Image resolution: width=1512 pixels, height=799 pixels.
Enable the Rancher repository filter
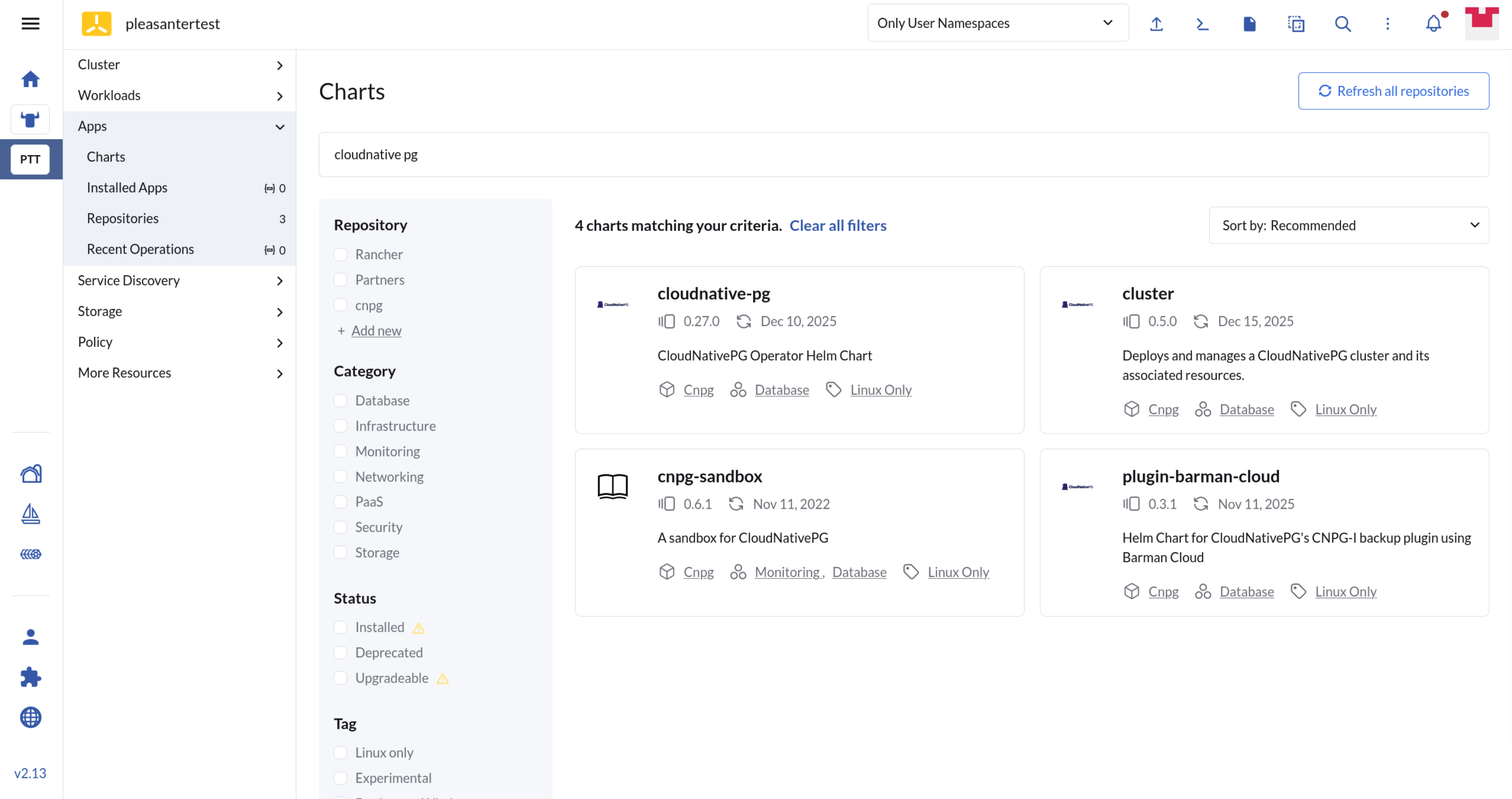tap(340, 254)
